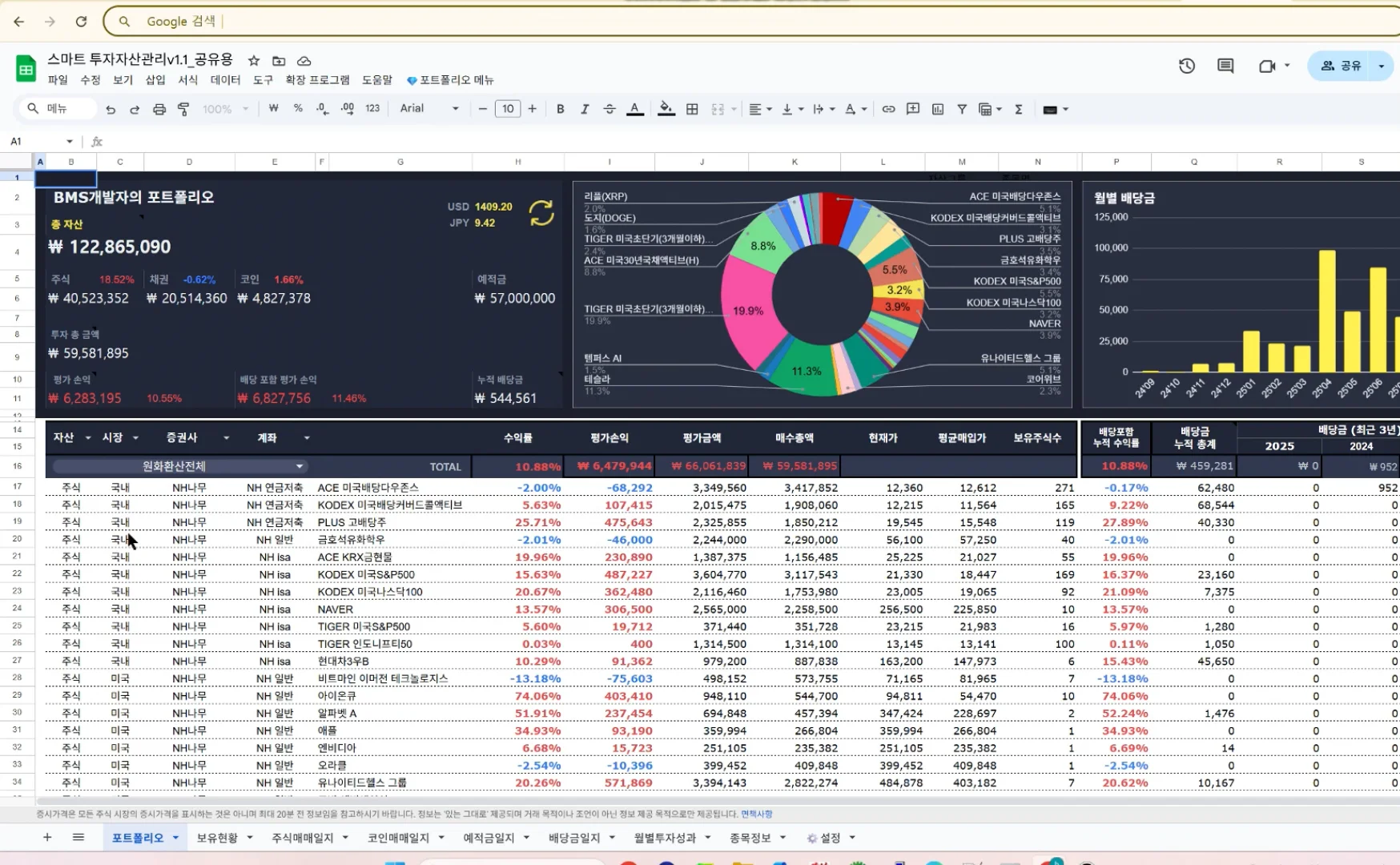Toggle strikethrough formatting

tap(609, 109)
